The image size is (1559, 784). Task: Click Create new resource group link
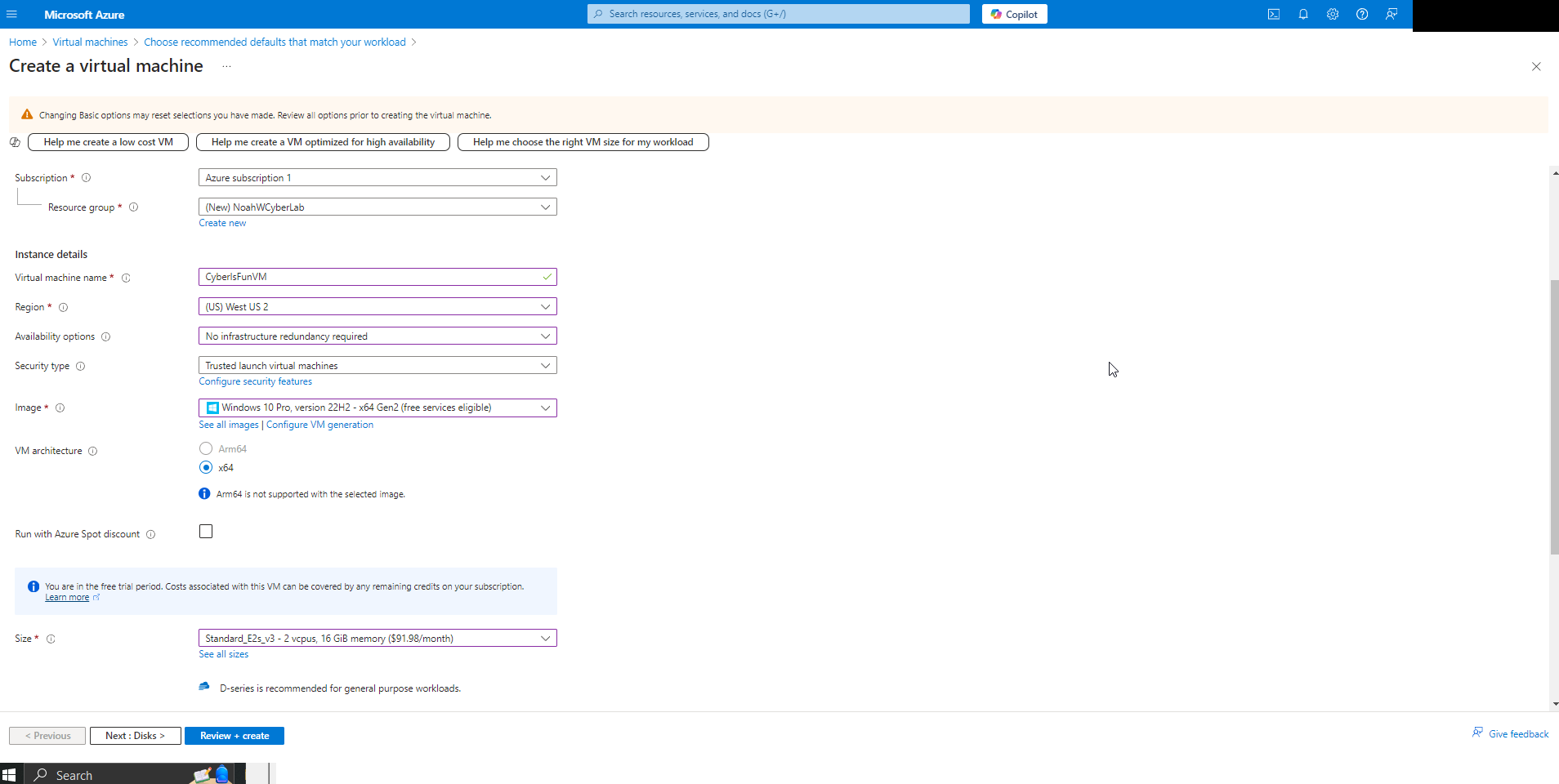coord(222,223)
